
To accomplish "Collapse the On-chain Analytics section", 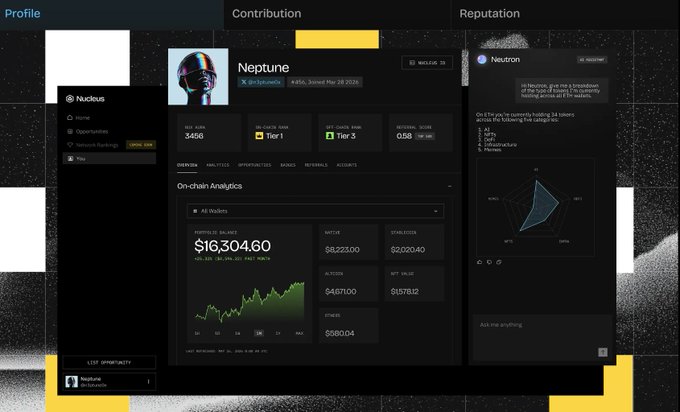I will click(x=450, y=186).
